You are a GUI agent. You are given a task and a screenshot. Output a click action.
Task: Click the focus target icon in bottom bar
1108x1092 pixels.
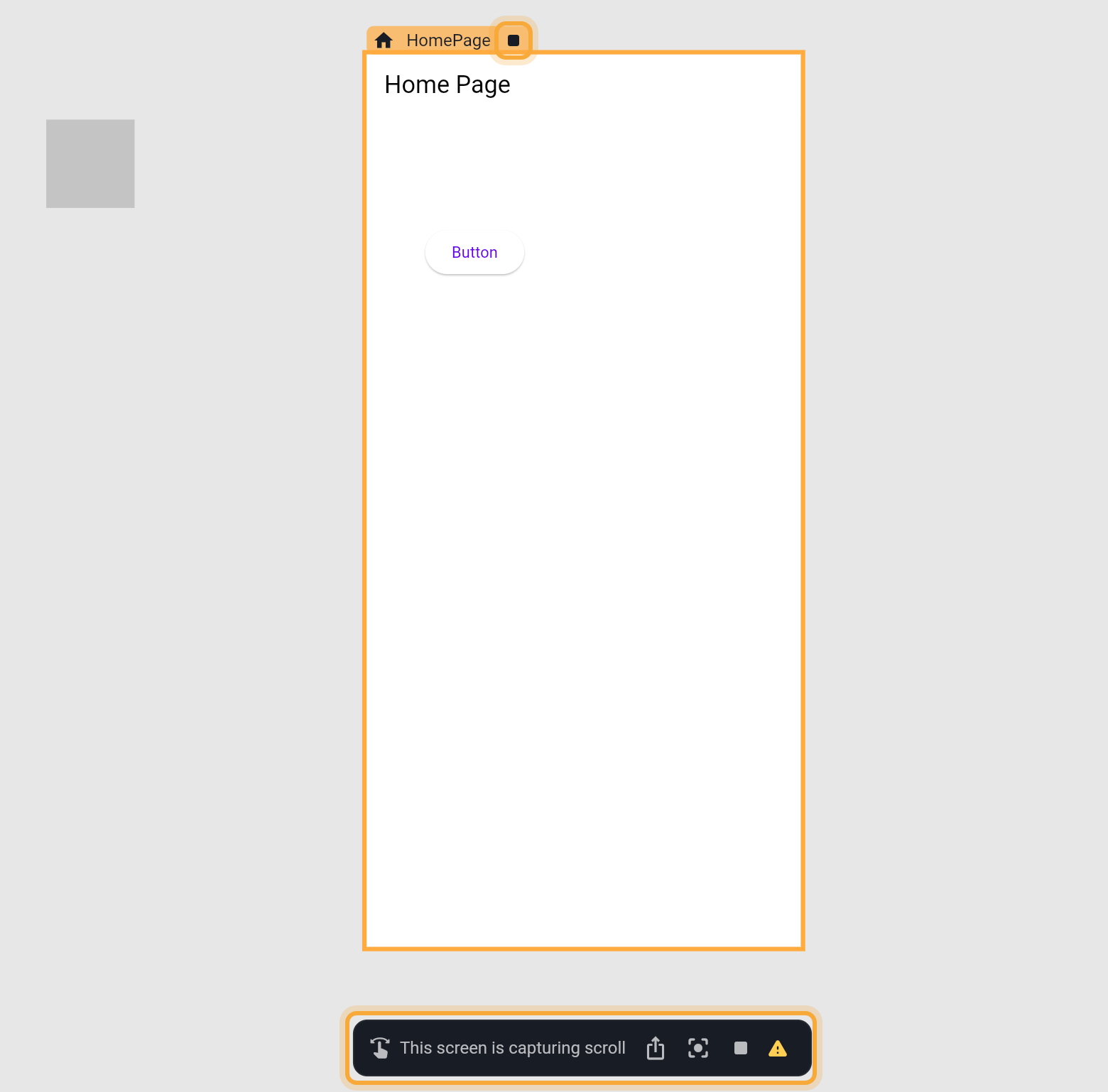pyautogui.click(x=698, y=1048)
